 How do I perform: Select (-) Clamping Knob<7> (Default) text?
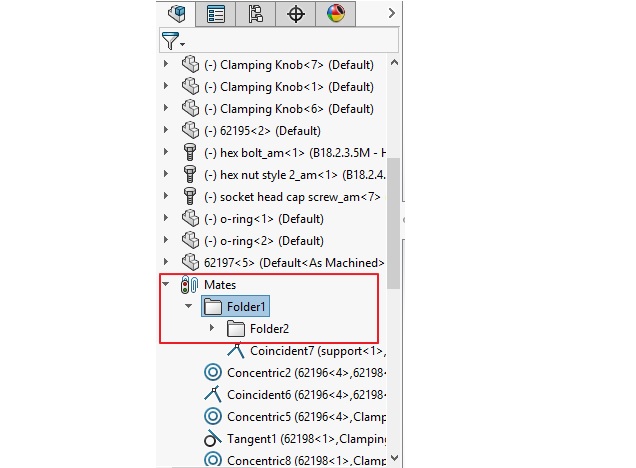pyautogui.click(x=289, y=65)
